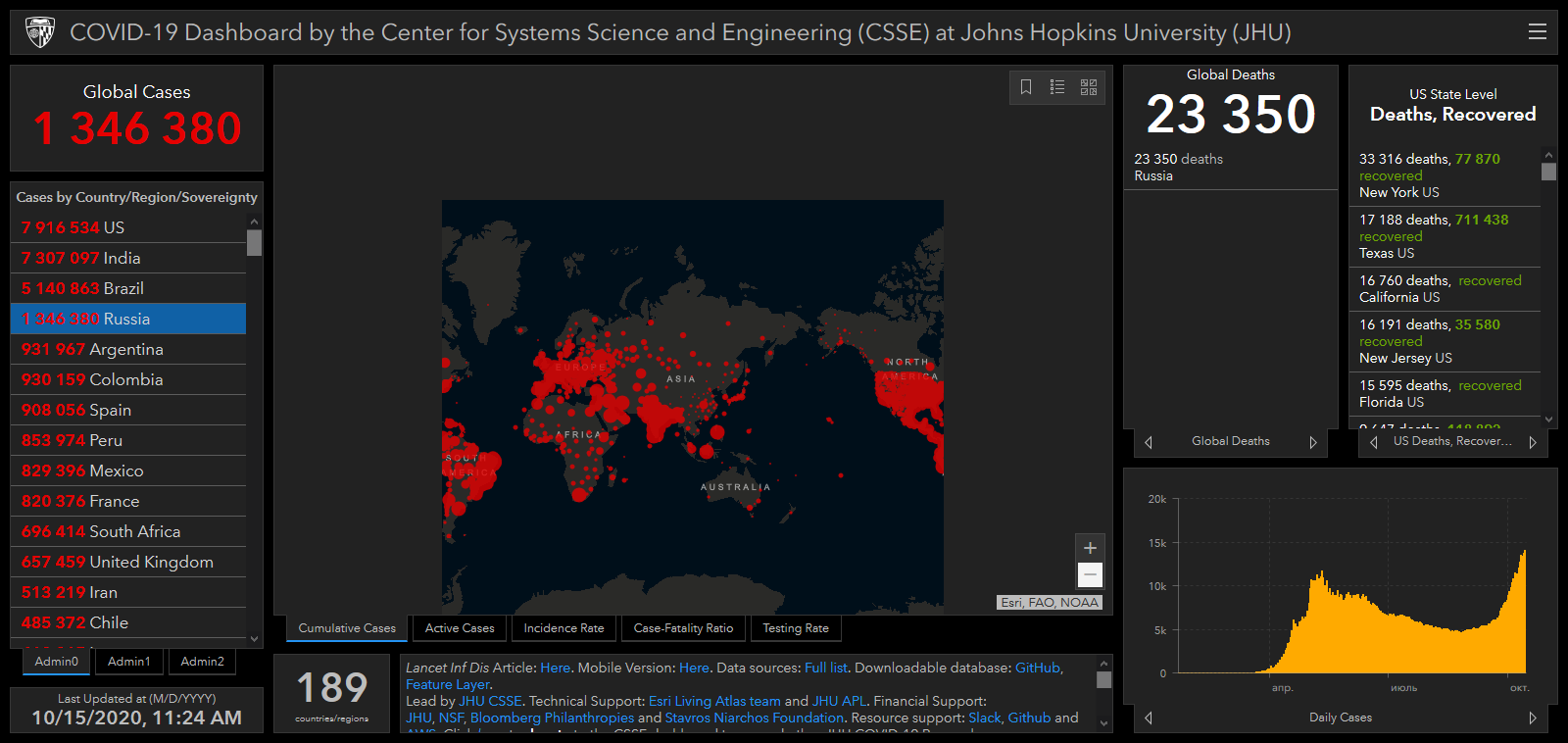The image size is (1568, 743).
Task: Select US row in country list
Action: pyautogui.click(x=128, y=227)
